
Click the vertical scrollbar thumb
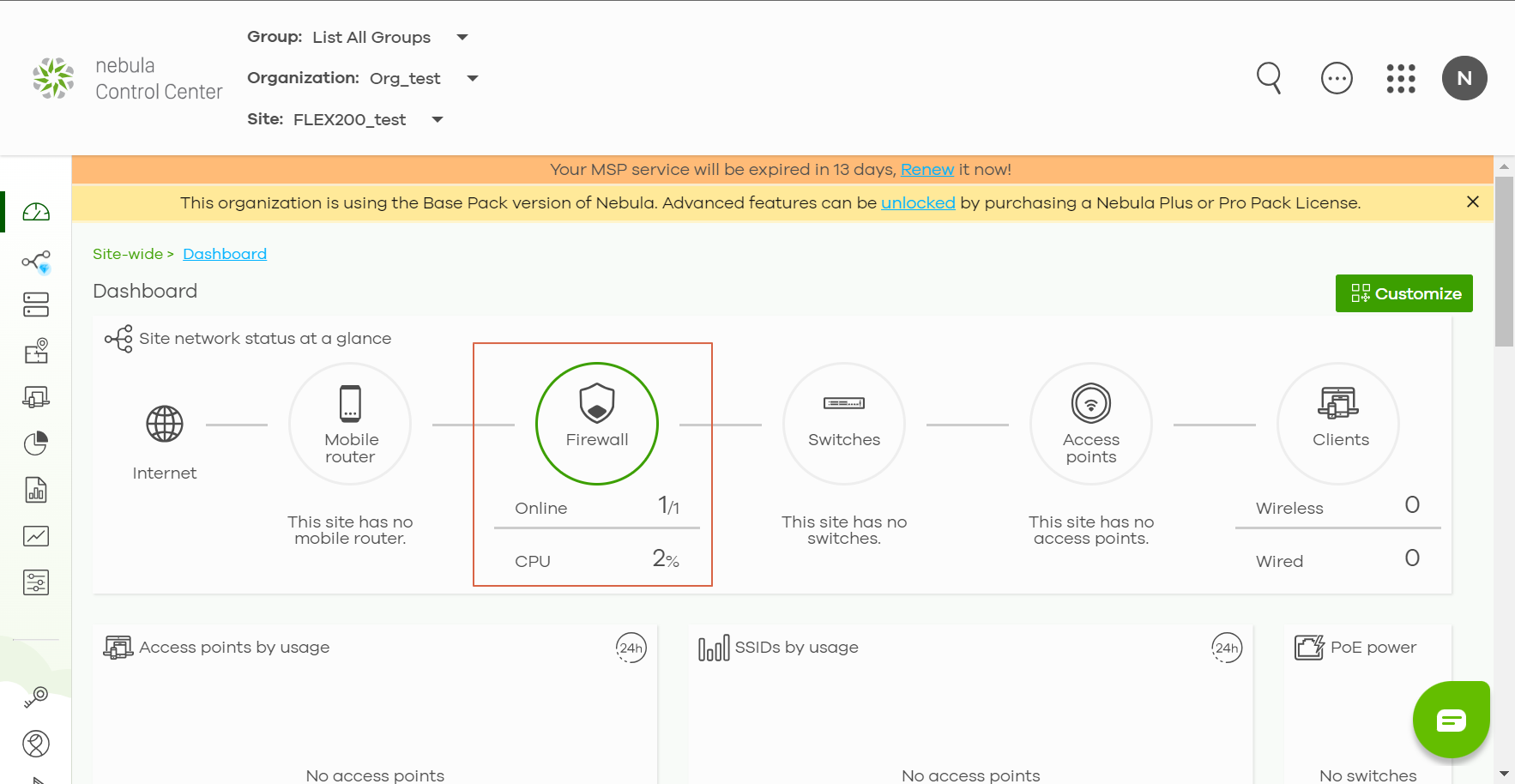1504,262
